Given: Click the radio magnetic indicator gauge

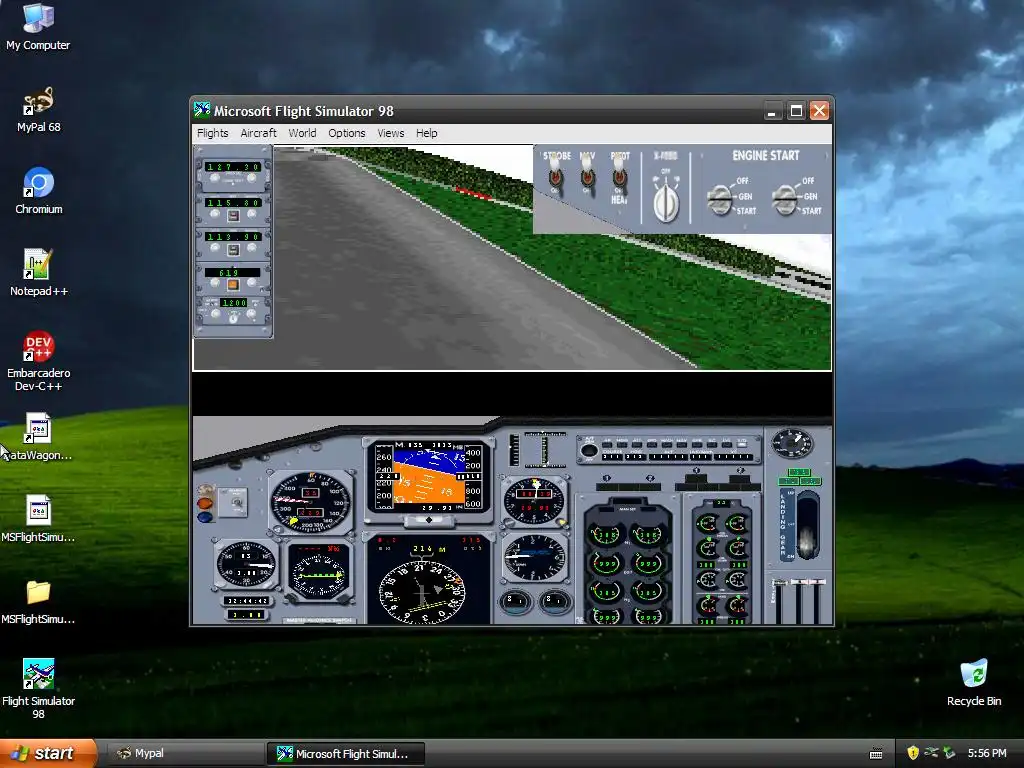Looking at the screenshot, I should coord(319,573).
